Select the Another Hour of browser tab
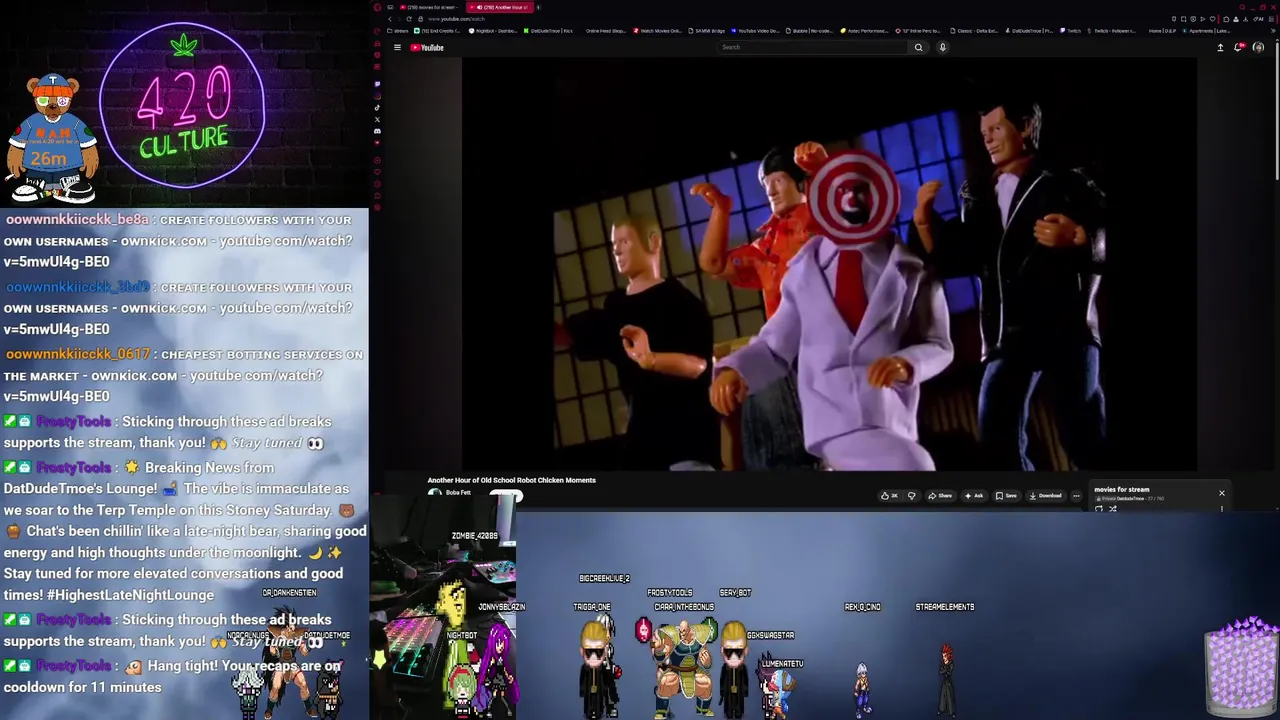1280x720 pixels. click(x=500, y=7)
